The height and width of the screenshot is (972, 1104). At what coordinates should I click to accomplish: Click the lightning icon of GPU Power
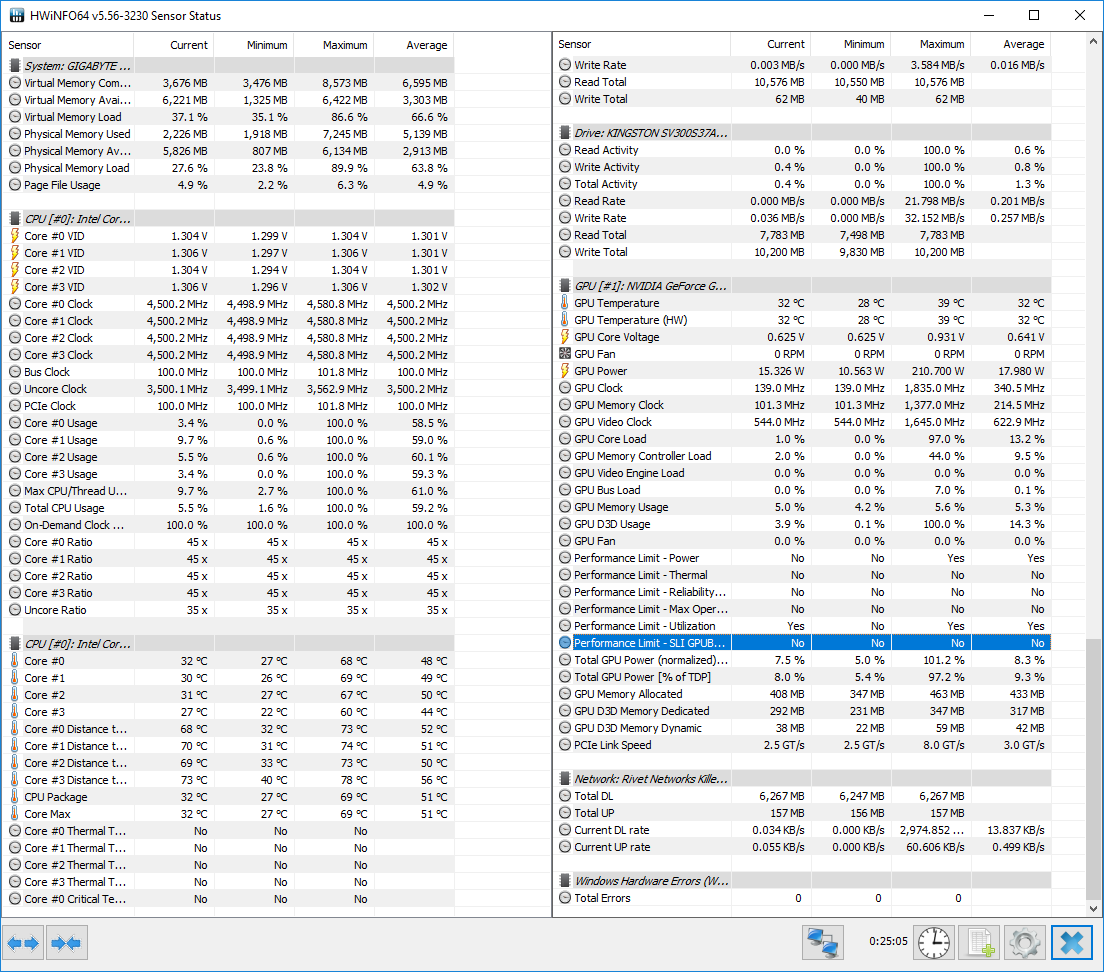point(565,371)
